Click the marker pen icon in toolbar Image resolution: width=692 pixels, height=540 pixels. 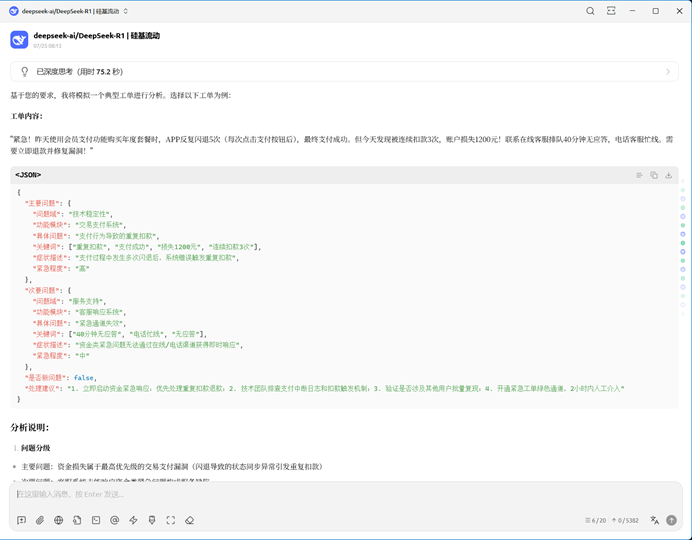(x=152, y=520)
